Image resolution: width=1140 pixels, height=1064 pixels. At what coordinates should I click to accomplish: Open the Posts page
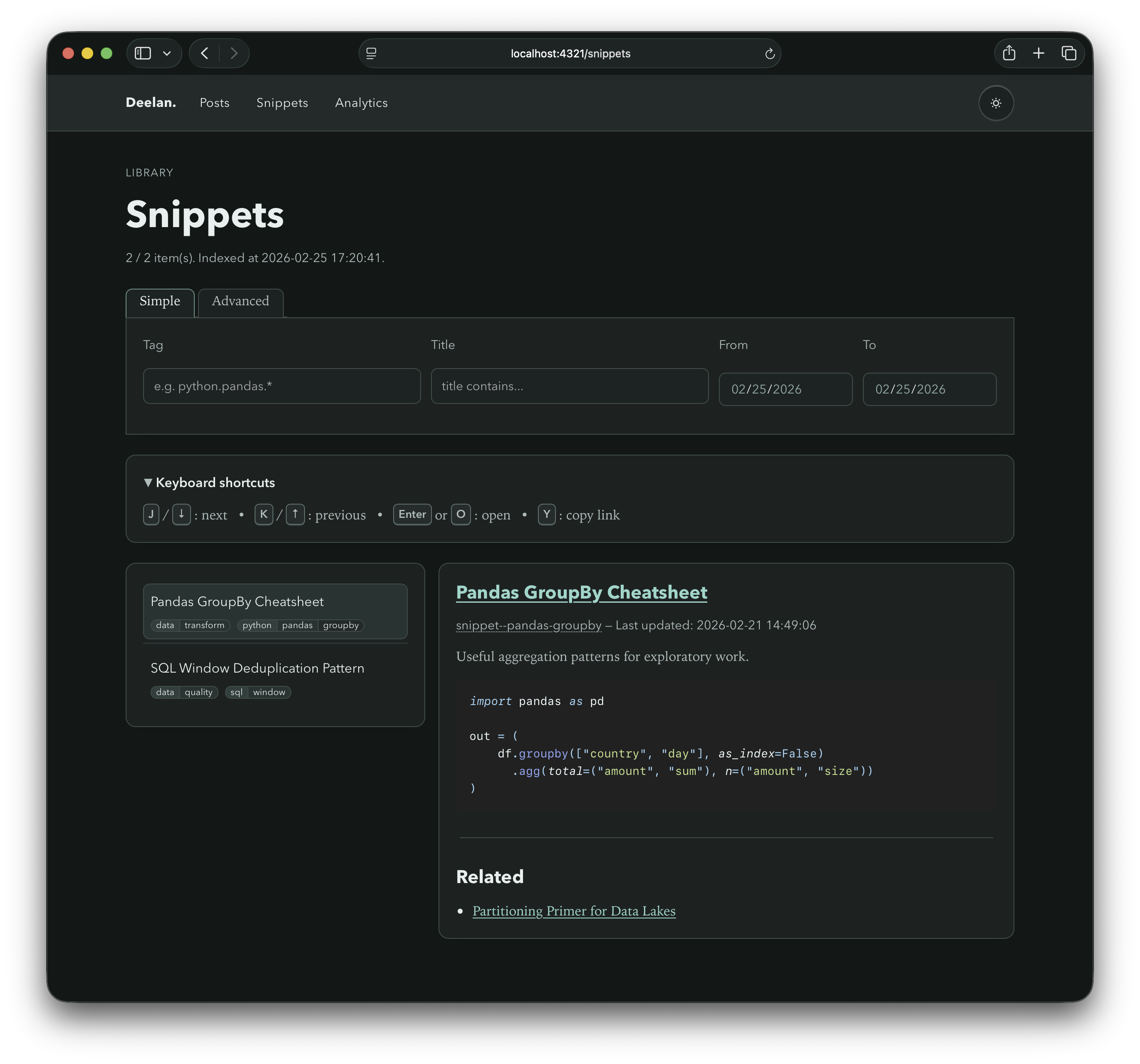(x=214, y=103)
